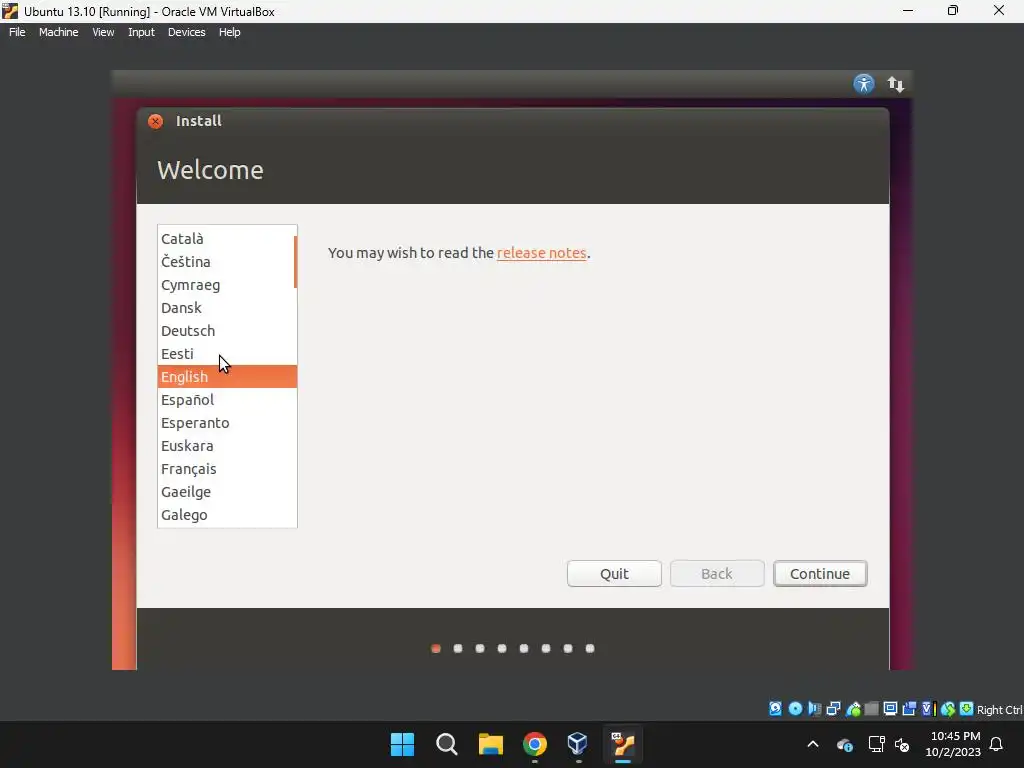Launch Google Chrome from the taskbar
The image size is (1024, 768).
point(534,744)
